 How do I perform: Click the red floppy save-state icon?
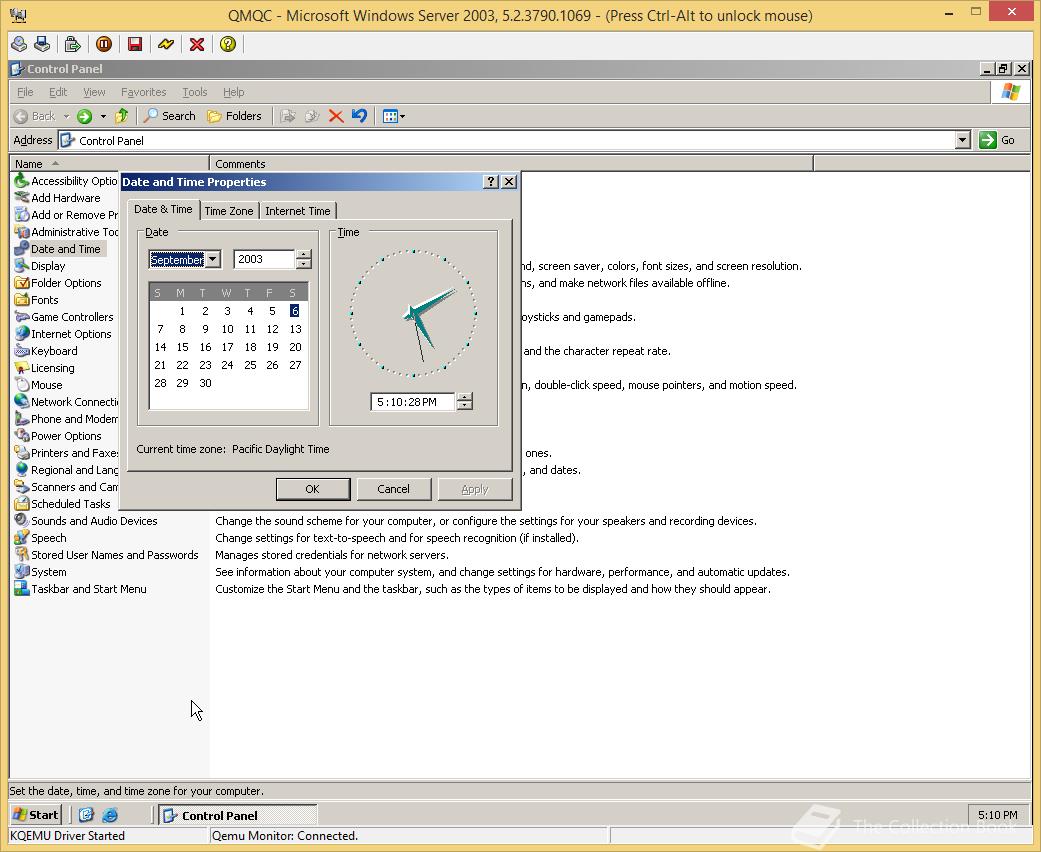click(135, 44)
